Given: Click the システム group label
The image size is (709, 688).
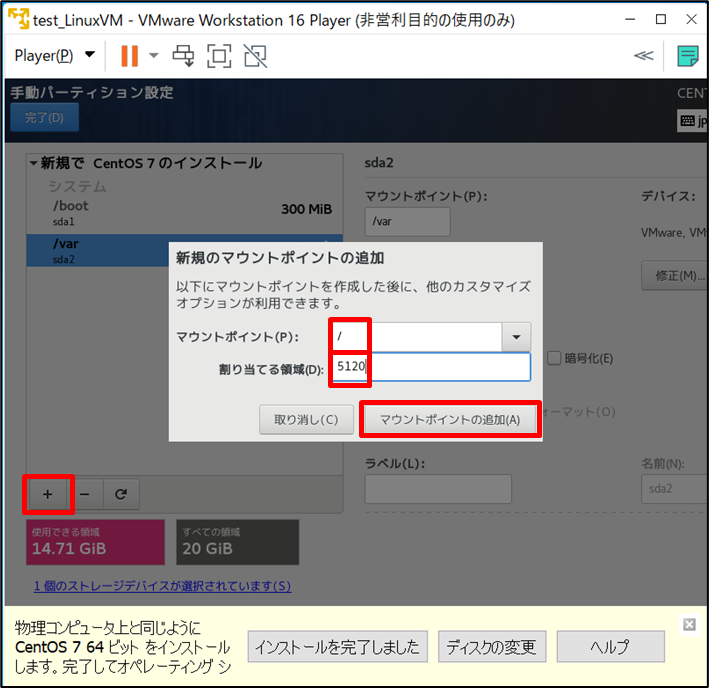Looking at the screenshot, I should coord(77,186).
